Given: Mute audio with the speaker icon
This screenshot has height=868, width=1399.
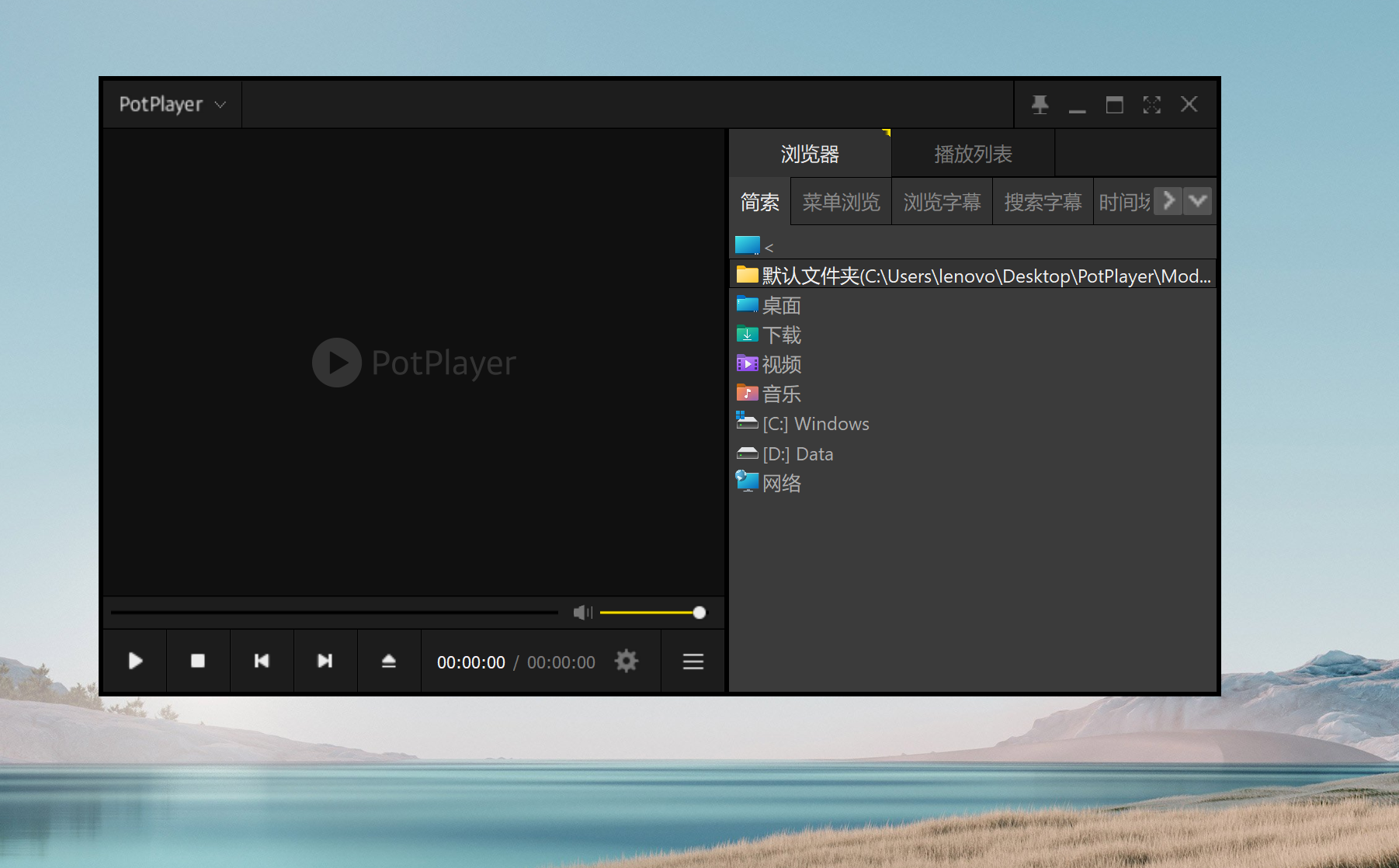Looking at the screenshot, I should click(582, 613).
